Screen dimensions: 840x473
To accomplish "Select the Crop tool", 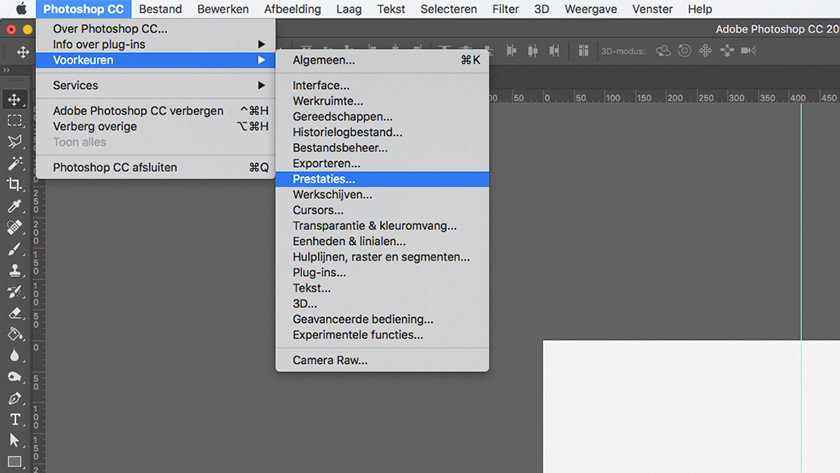I will [x=14, y=185].
